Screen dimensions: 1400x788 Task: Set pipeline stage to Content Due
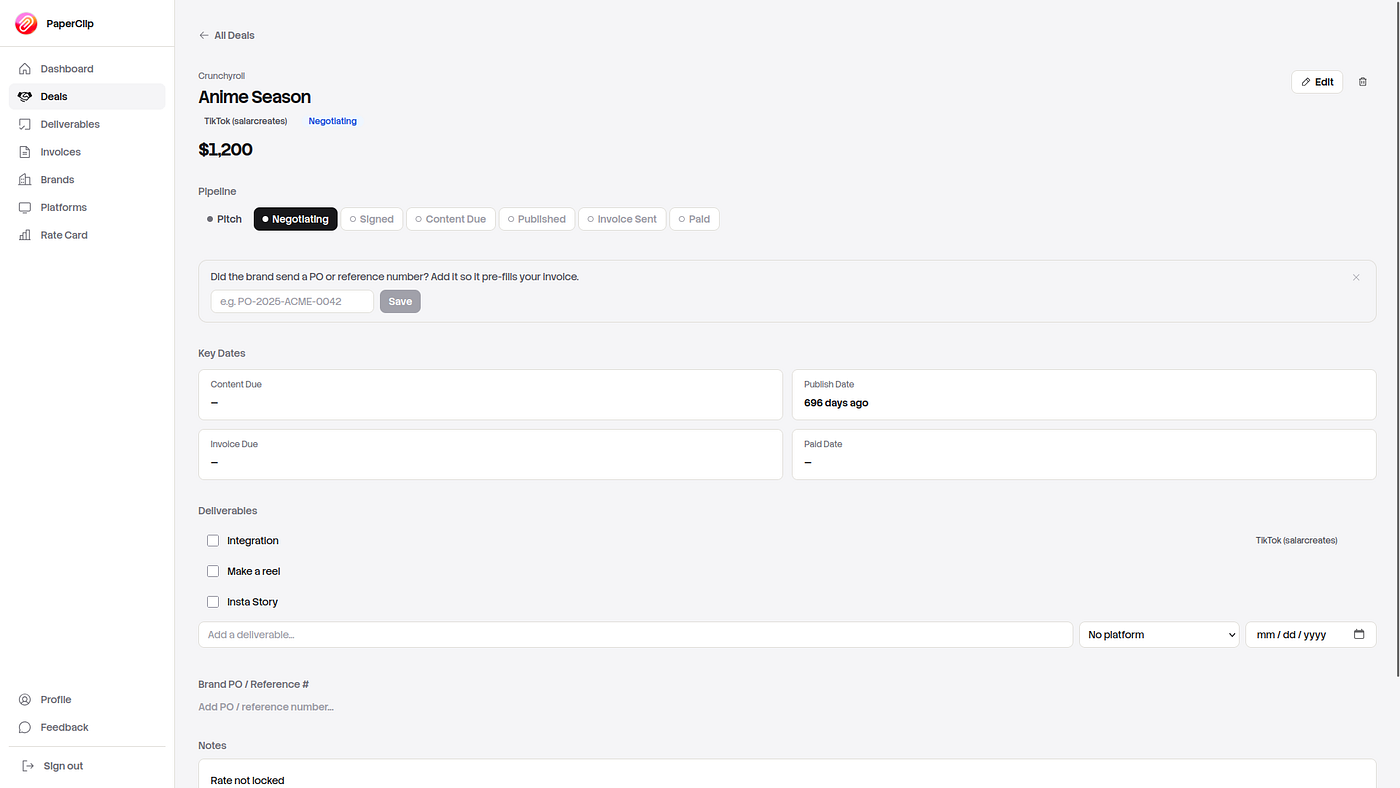[x=451, y=219]
